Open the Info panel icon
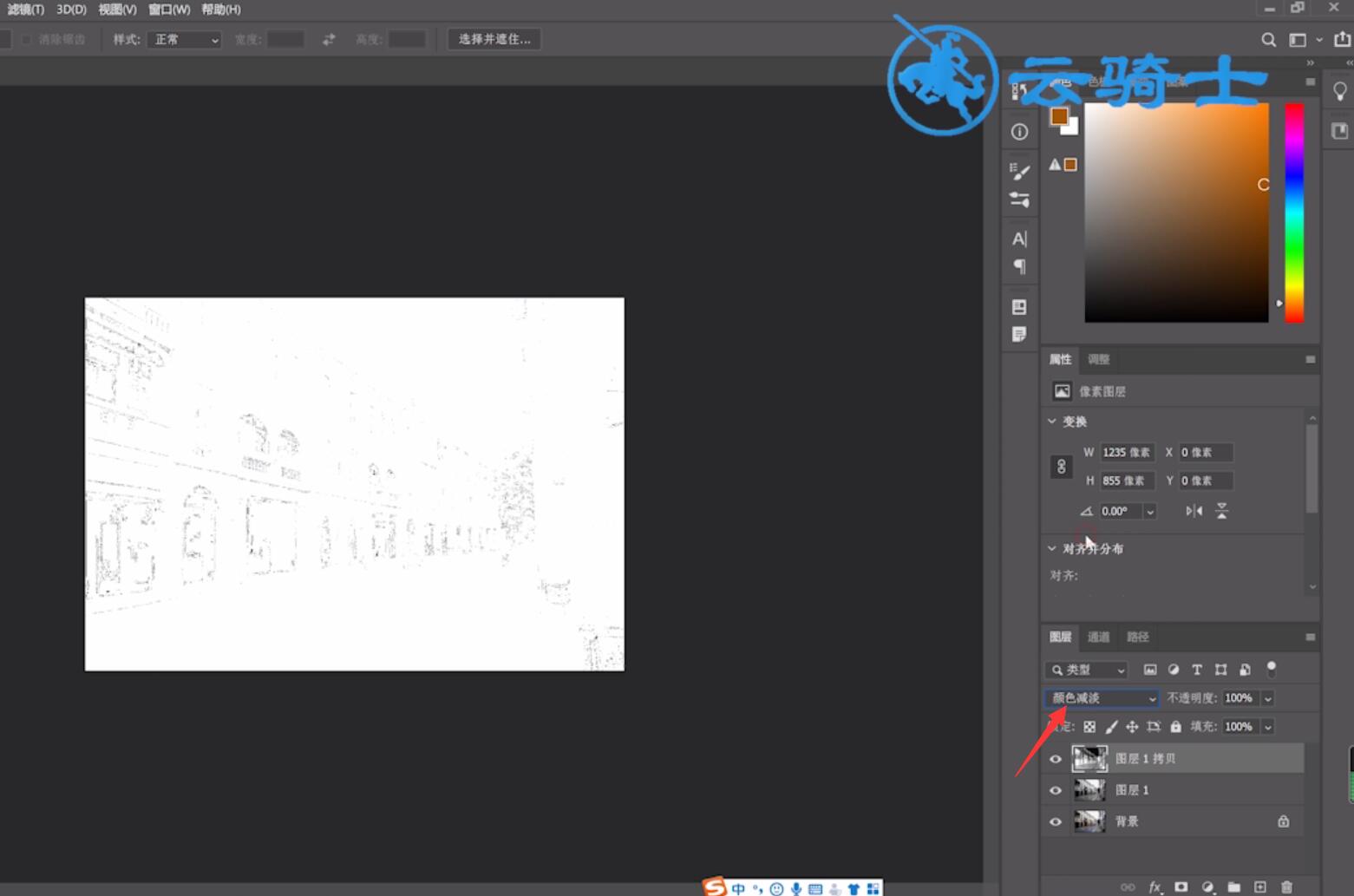 click(1019, 132)
